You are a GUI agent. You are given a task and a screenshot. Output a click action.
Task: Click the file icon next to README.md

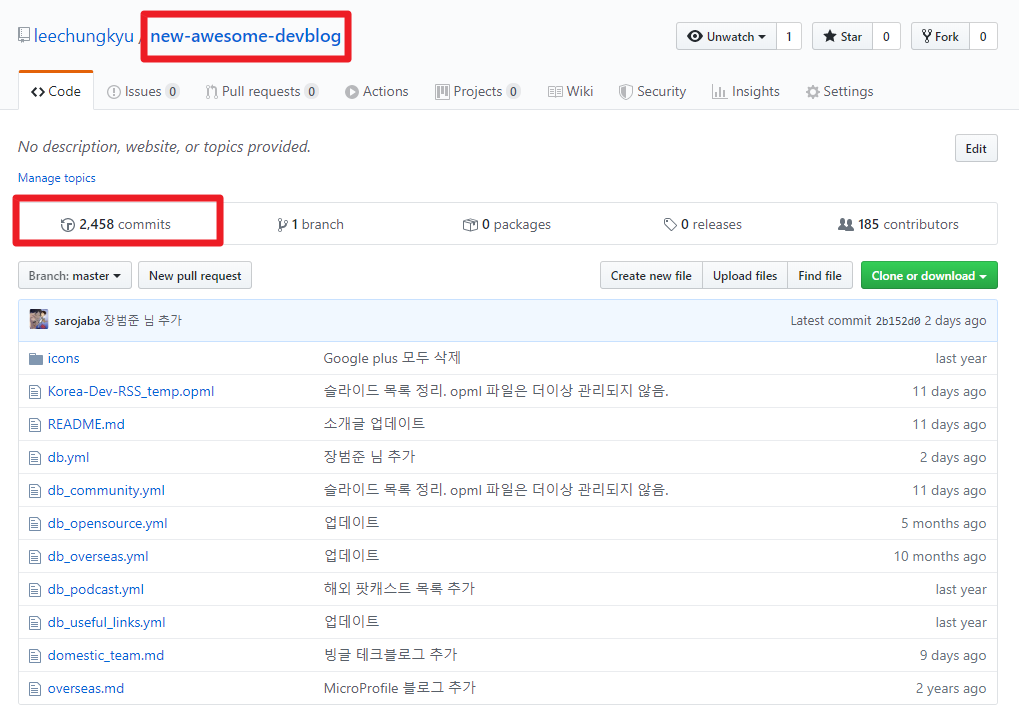coord(35,424)
